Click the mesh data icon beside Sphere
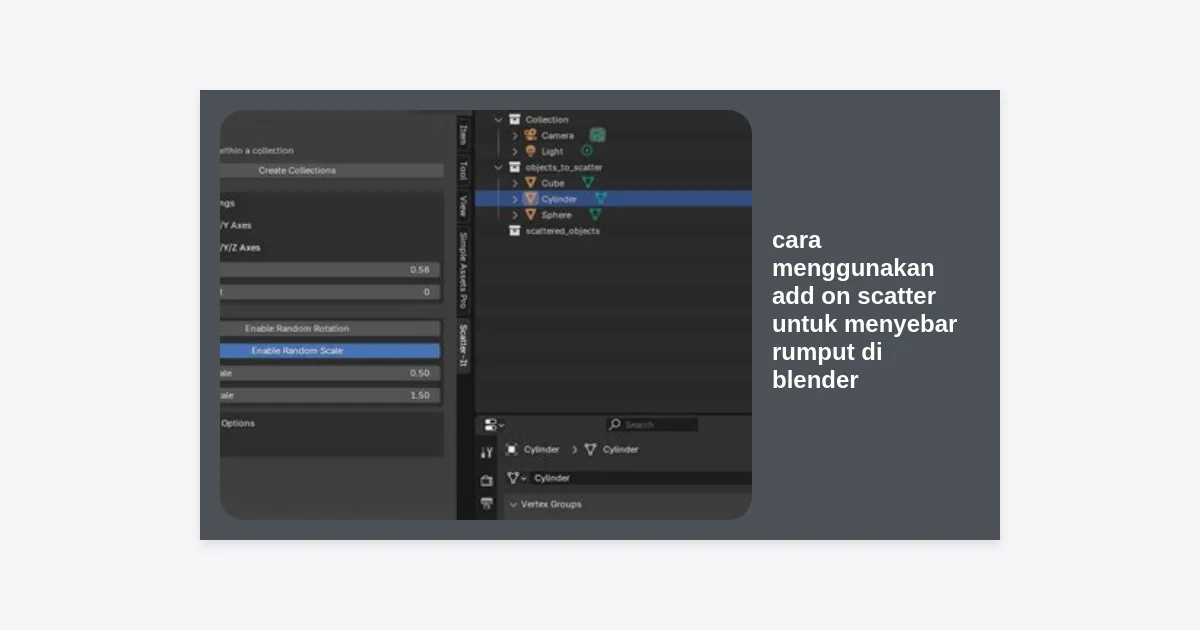The width and height of the screenshot is (1200, 630). pyautogui.click(x=595, y=215)
